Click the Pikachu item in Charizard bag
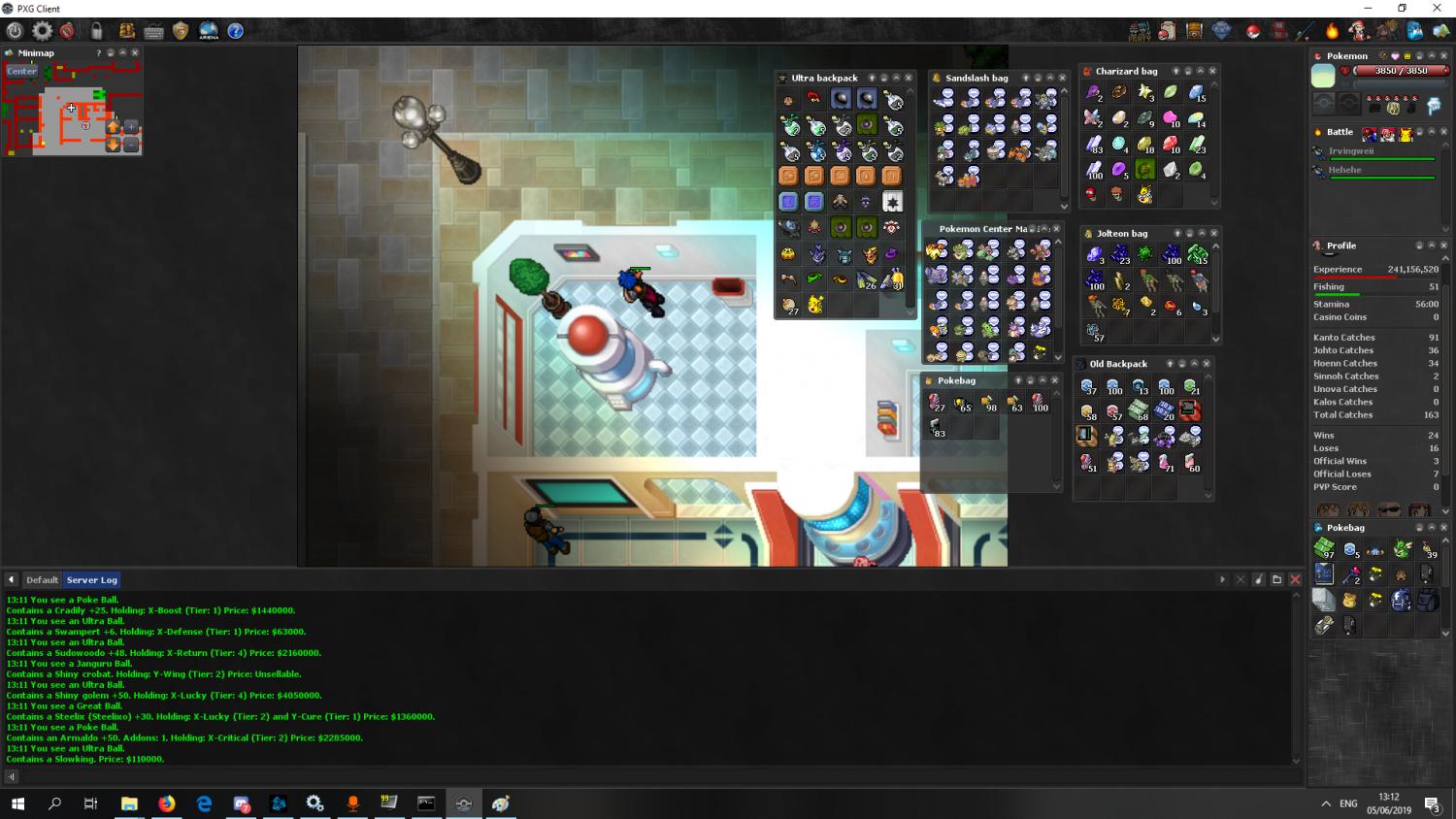This screenshot has width=1456, height=819. (1145, 194)
